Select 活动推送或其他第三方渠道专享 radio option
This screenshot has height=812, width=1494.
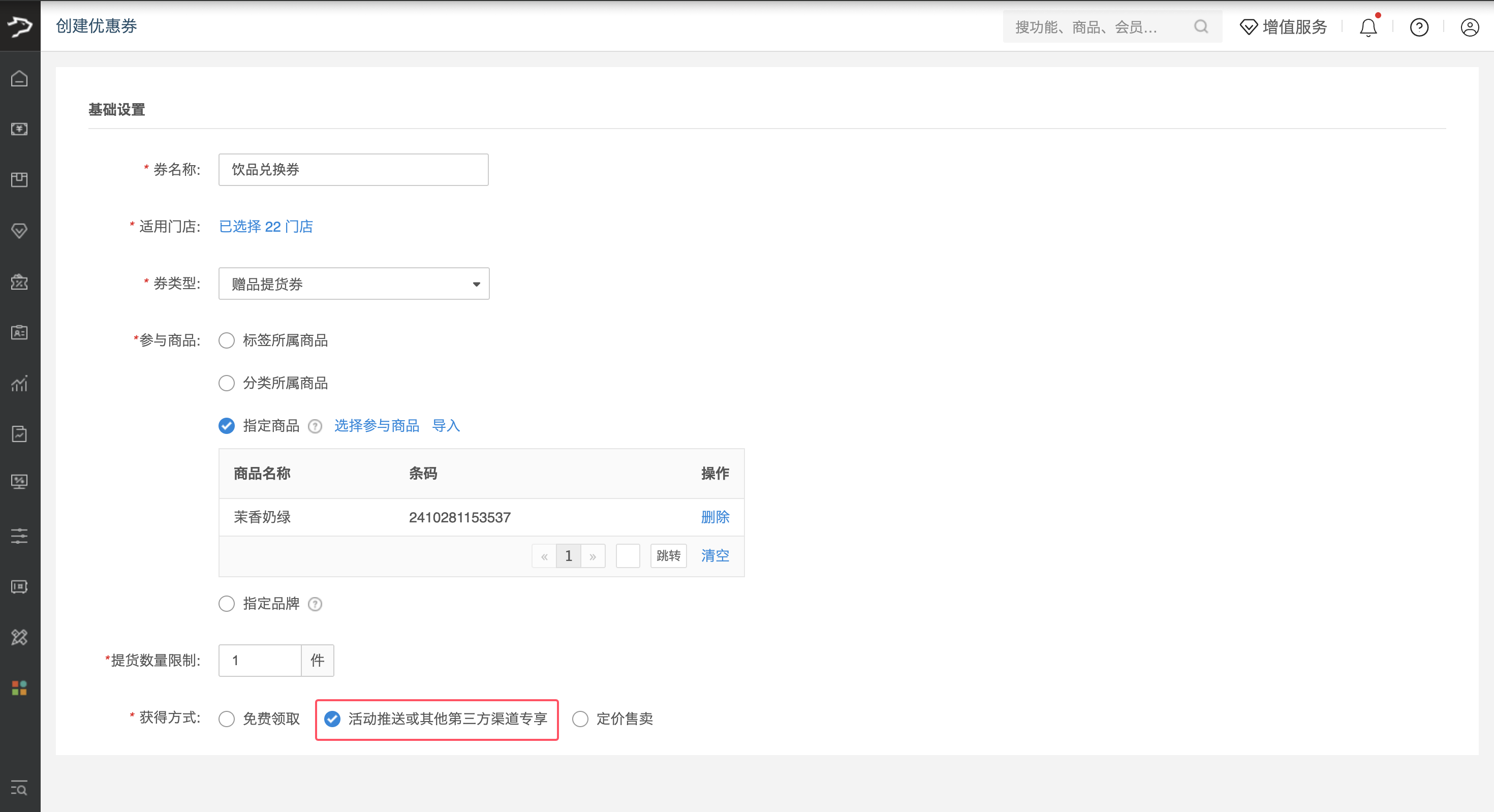tap(332, 719)
